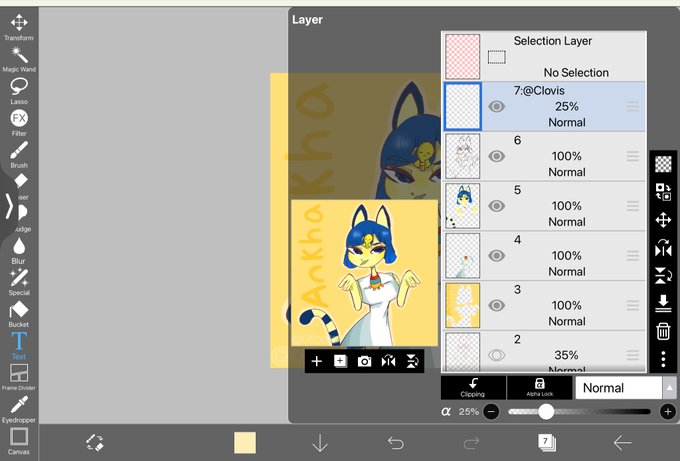Grab the reorder handle of layer 7:@Clovis

[633, 106]
